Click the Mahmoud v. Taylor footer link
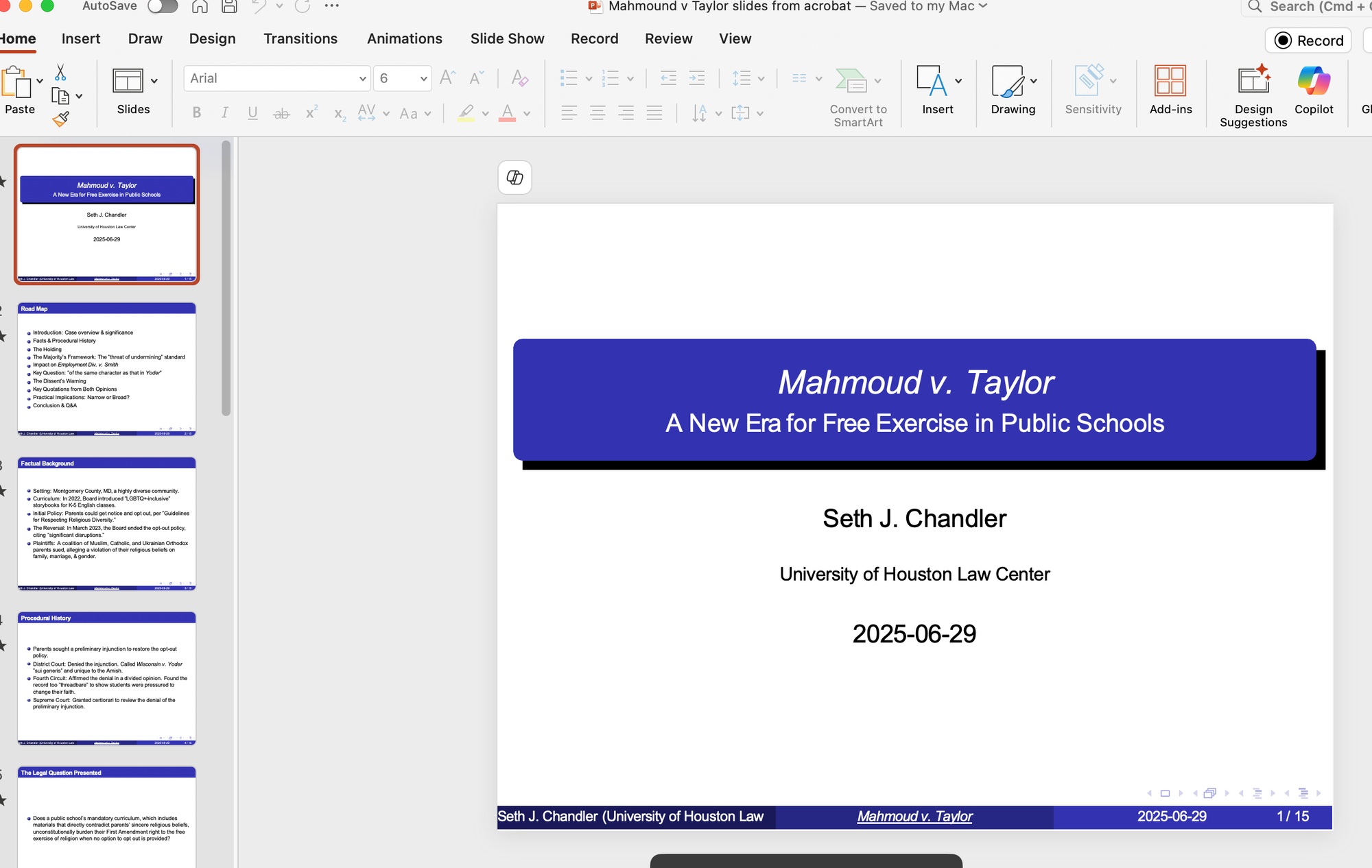Image resolution: width=1372 pixels, height=868 pixels. (914, 817)
